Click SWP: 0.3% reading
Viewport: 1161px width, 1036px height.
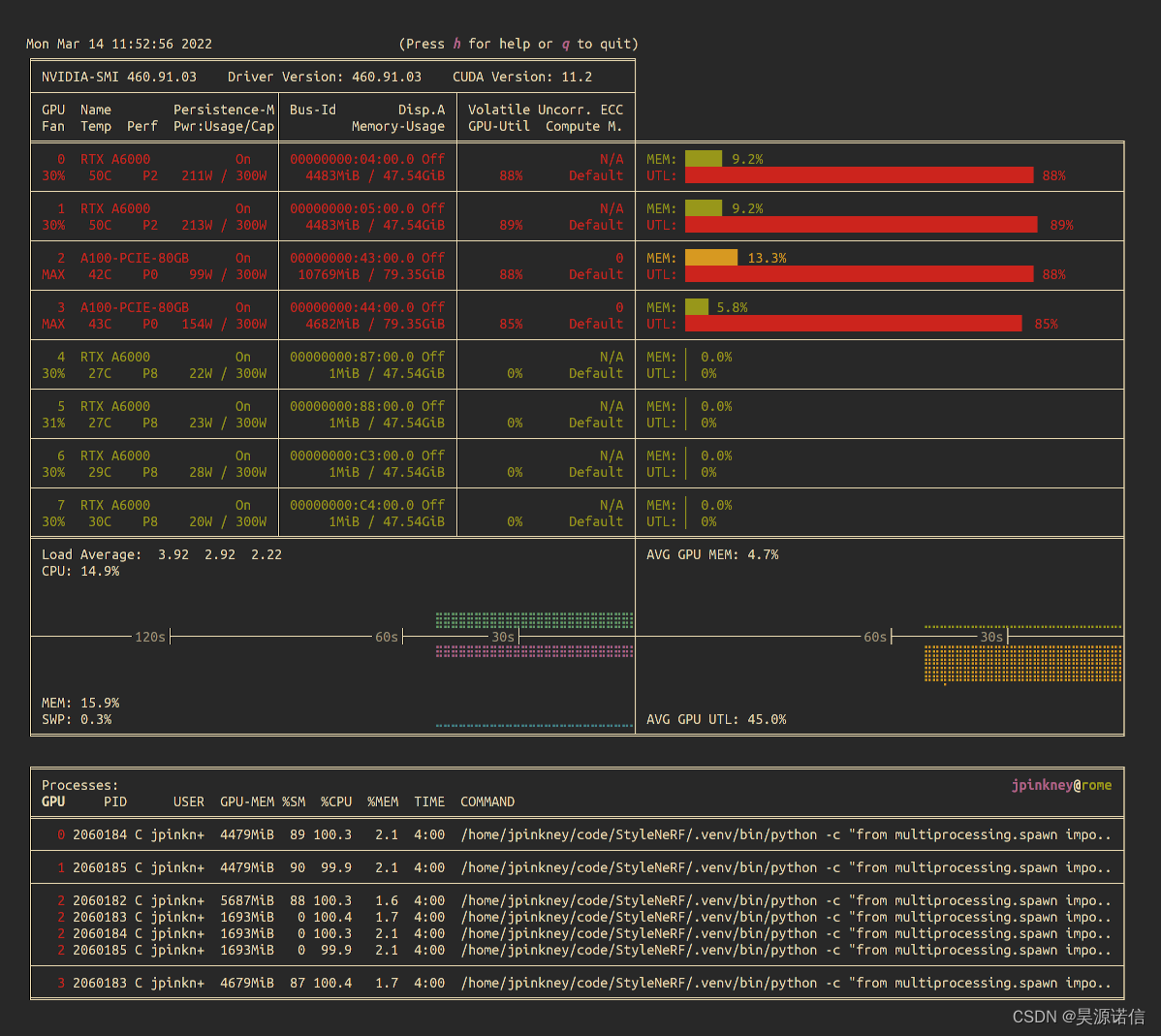(77, 720)
